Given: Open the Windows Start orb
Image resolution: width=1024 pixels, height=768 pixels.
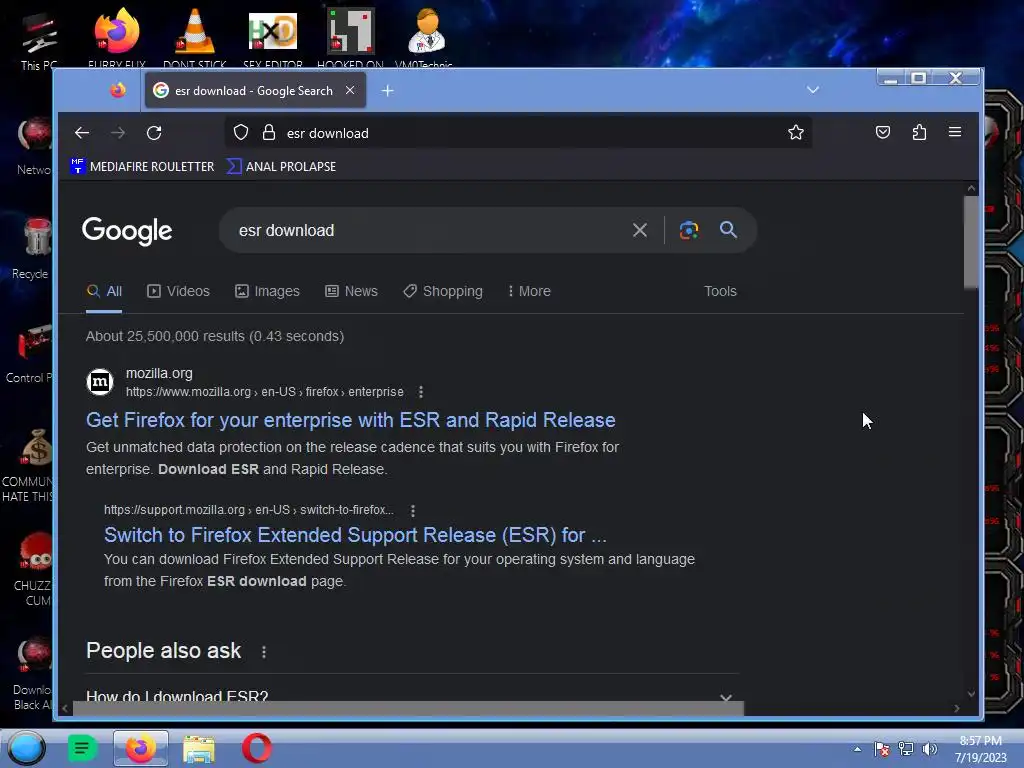Looking at the screenshot, I should pos(26,748).
